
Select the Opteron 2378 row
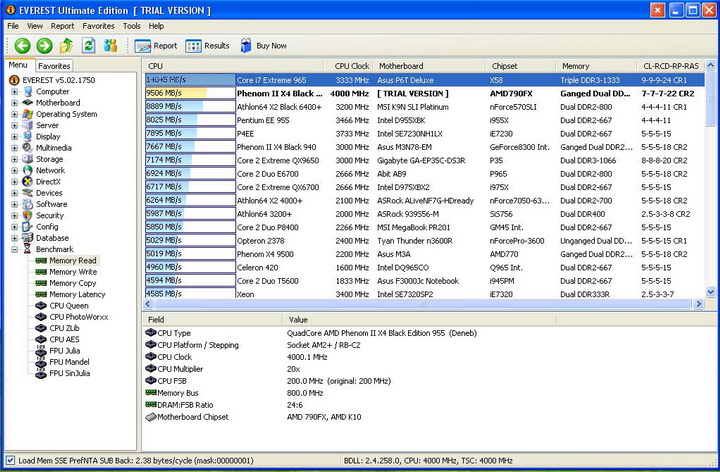tap(425, 241)
